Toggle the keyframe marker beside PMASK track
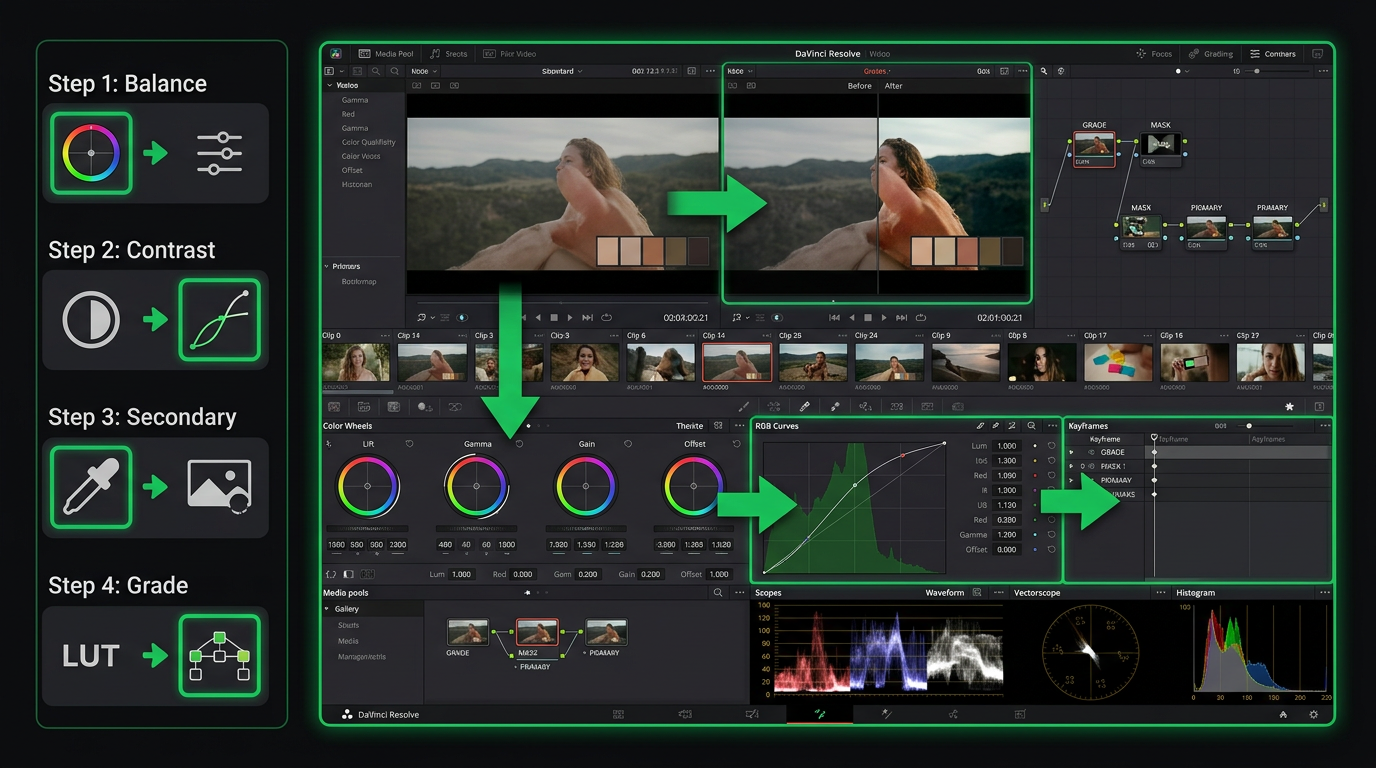1376x768 pixels. click(1154, 466)
